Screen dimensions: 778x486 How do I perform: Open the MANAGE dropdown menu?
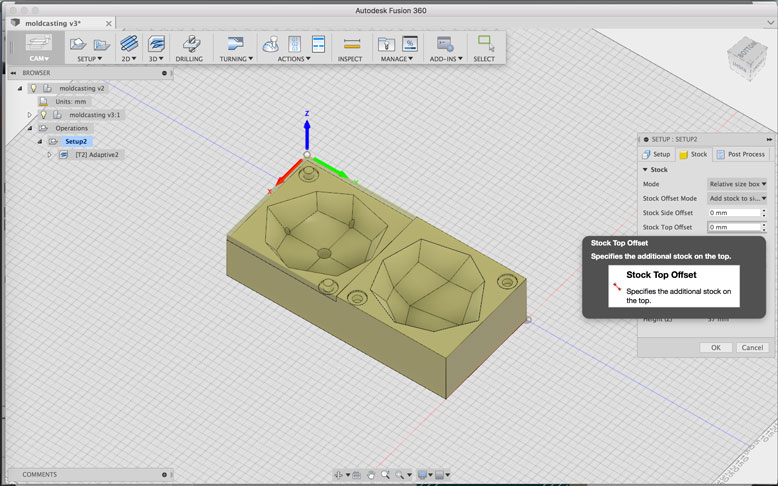coord(397,59)
